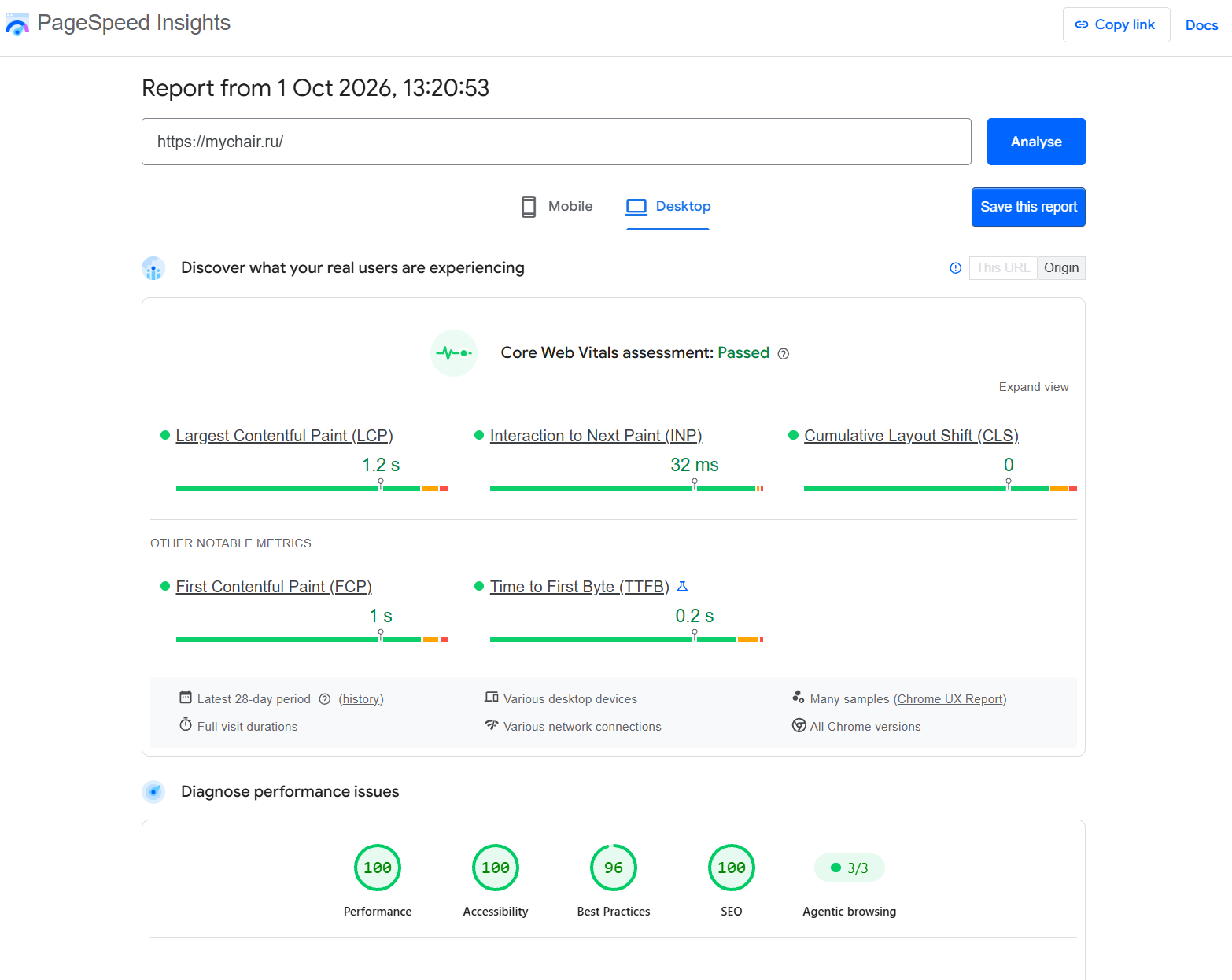The width and height of the screenshot is (1232, 980).
Task: Click the Agentic browsing 3/3 badge
Action: point(850,868)
